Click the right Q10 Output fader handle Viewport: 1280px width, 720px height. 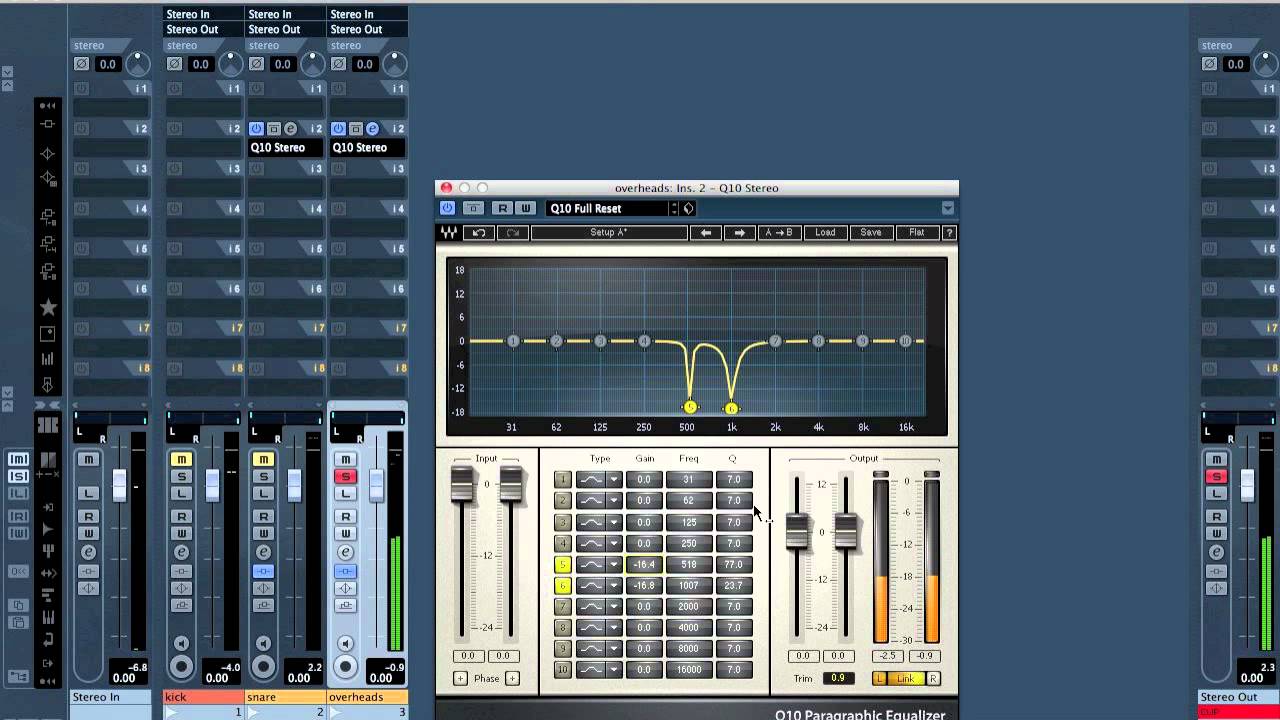pos(845,531)
